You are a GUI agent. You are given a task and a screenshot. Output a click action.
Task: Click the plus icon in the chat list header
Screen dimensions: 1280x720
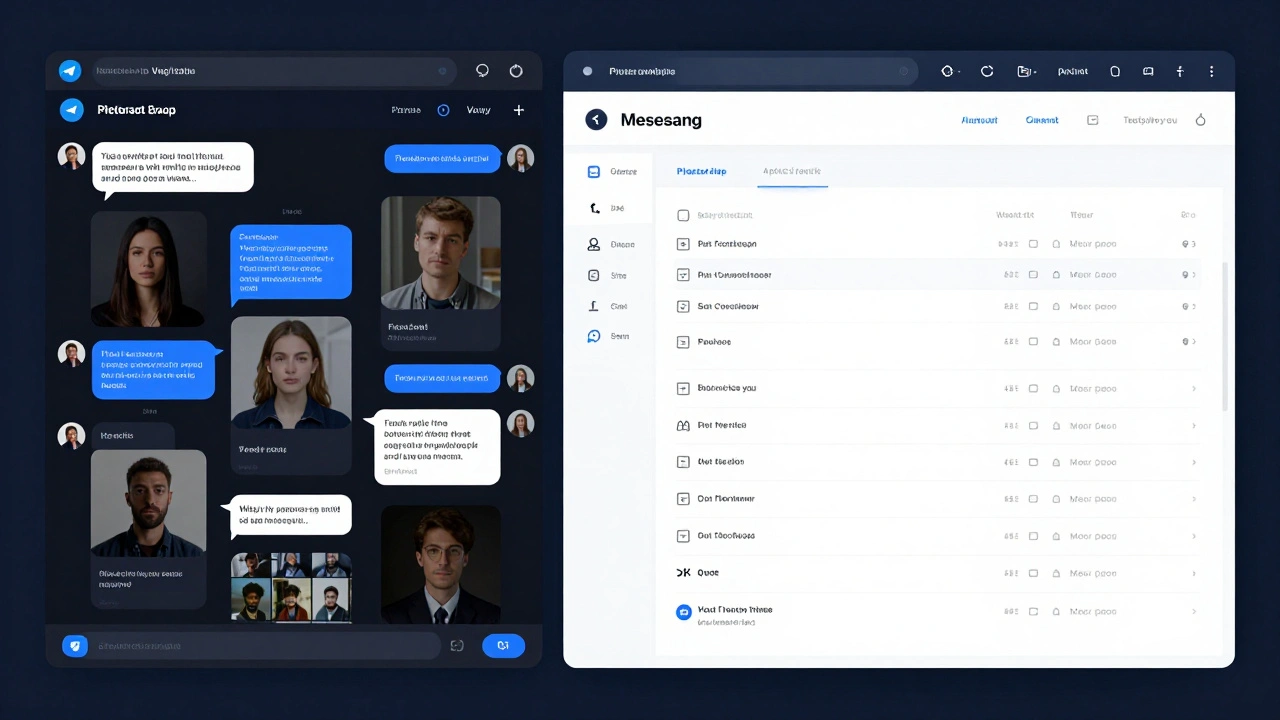518,110
